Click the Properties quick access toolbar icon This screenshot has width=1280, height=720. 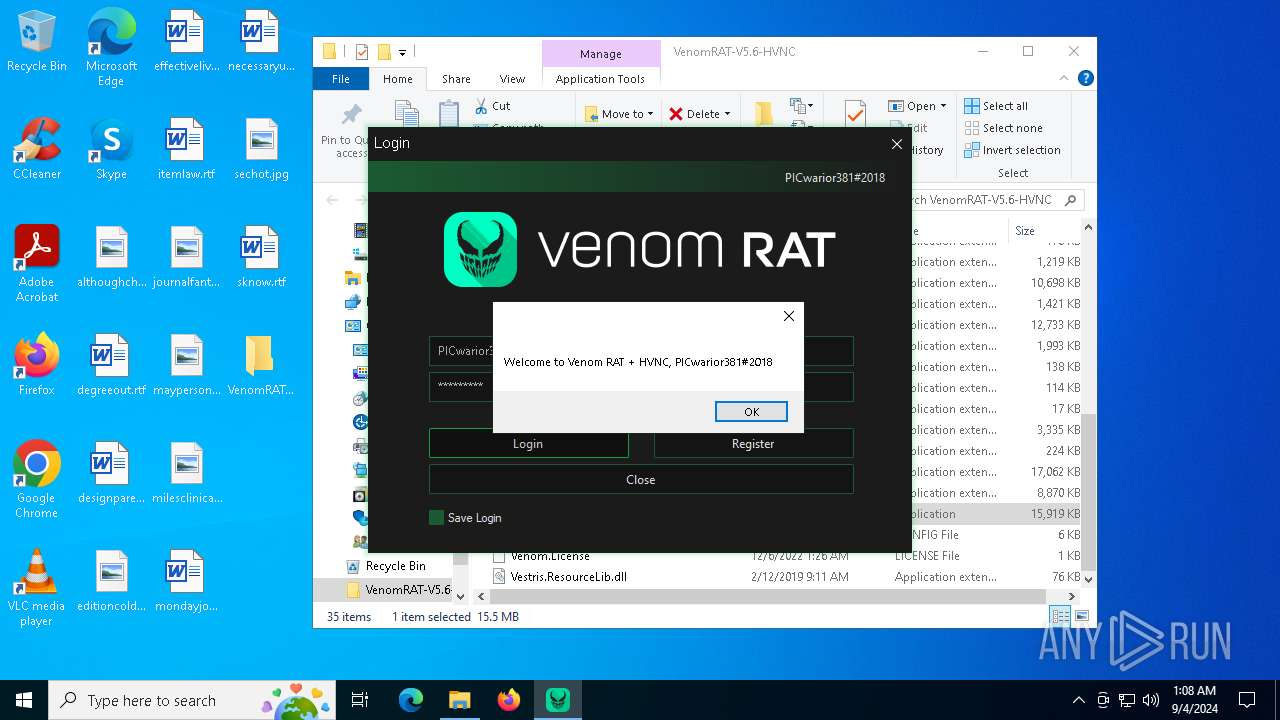362,52
